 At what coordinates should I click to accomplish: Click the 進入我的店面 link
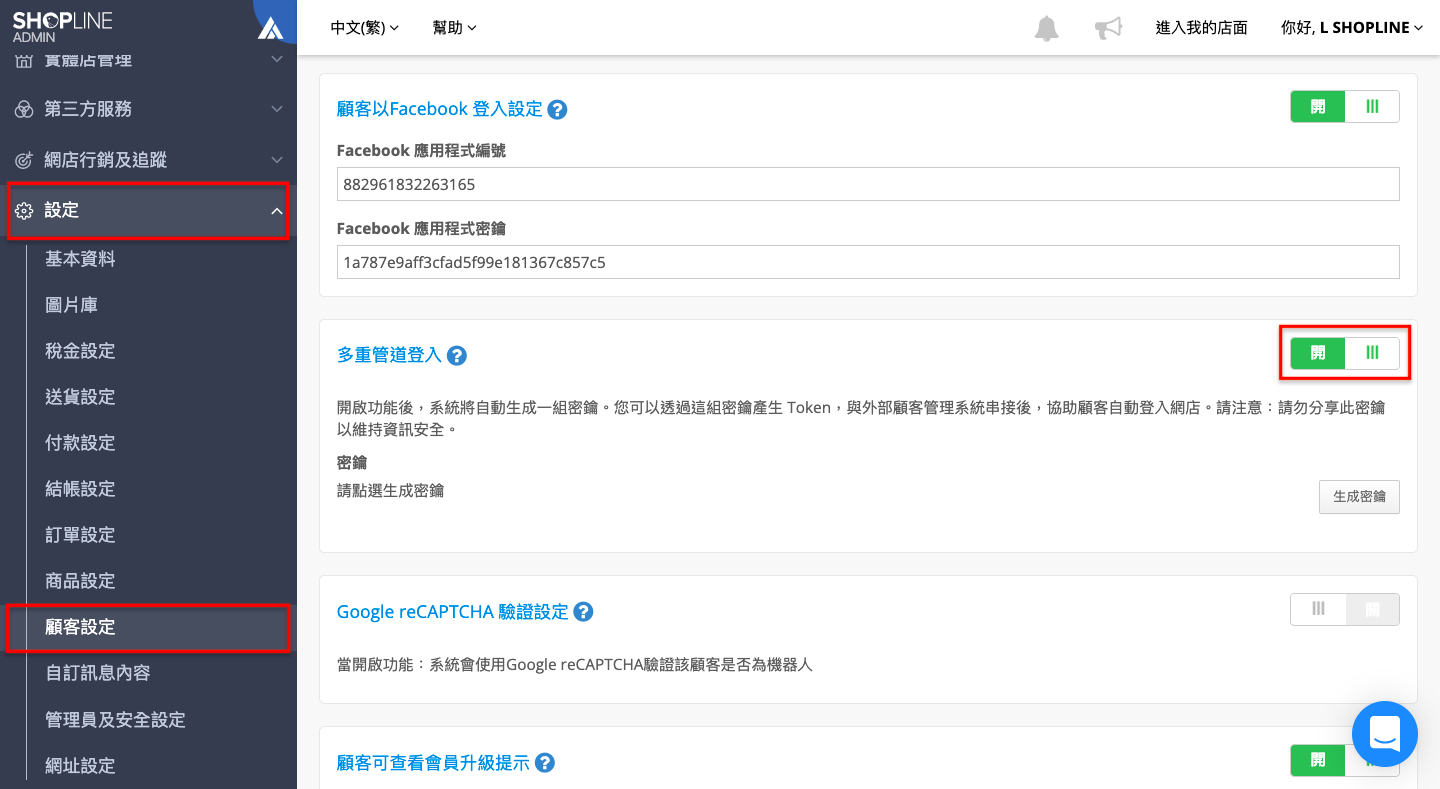click(1201, 28)
